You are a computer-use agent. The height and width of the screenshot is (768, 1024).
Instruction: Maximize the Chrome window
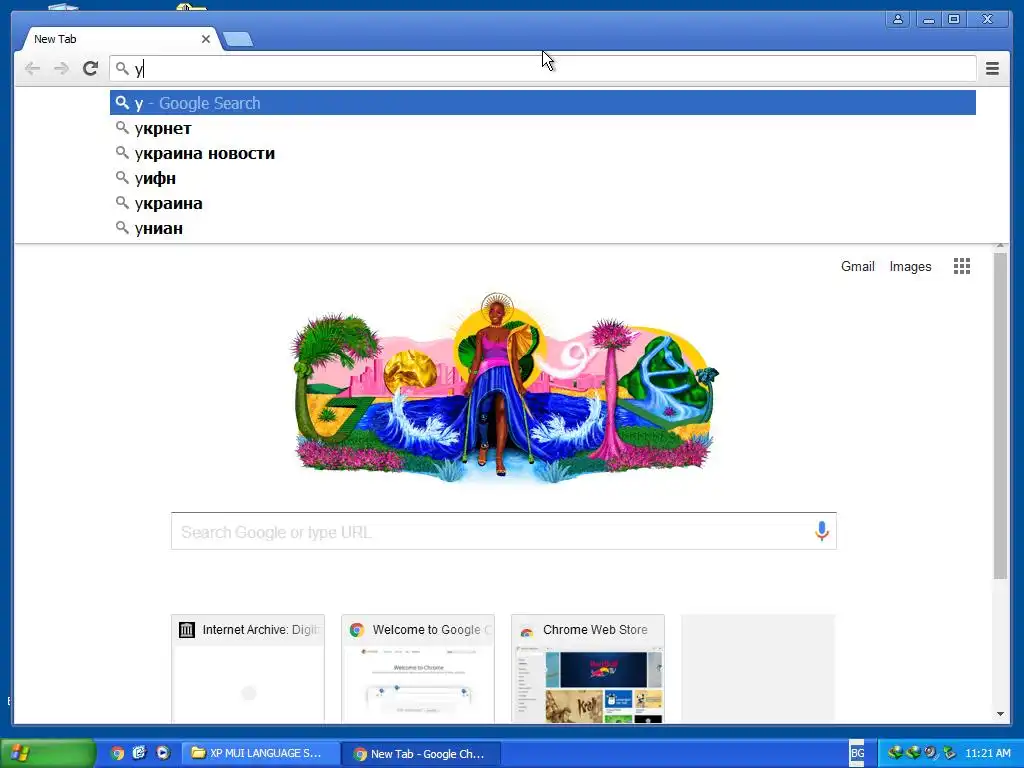[x=954, y=19]
